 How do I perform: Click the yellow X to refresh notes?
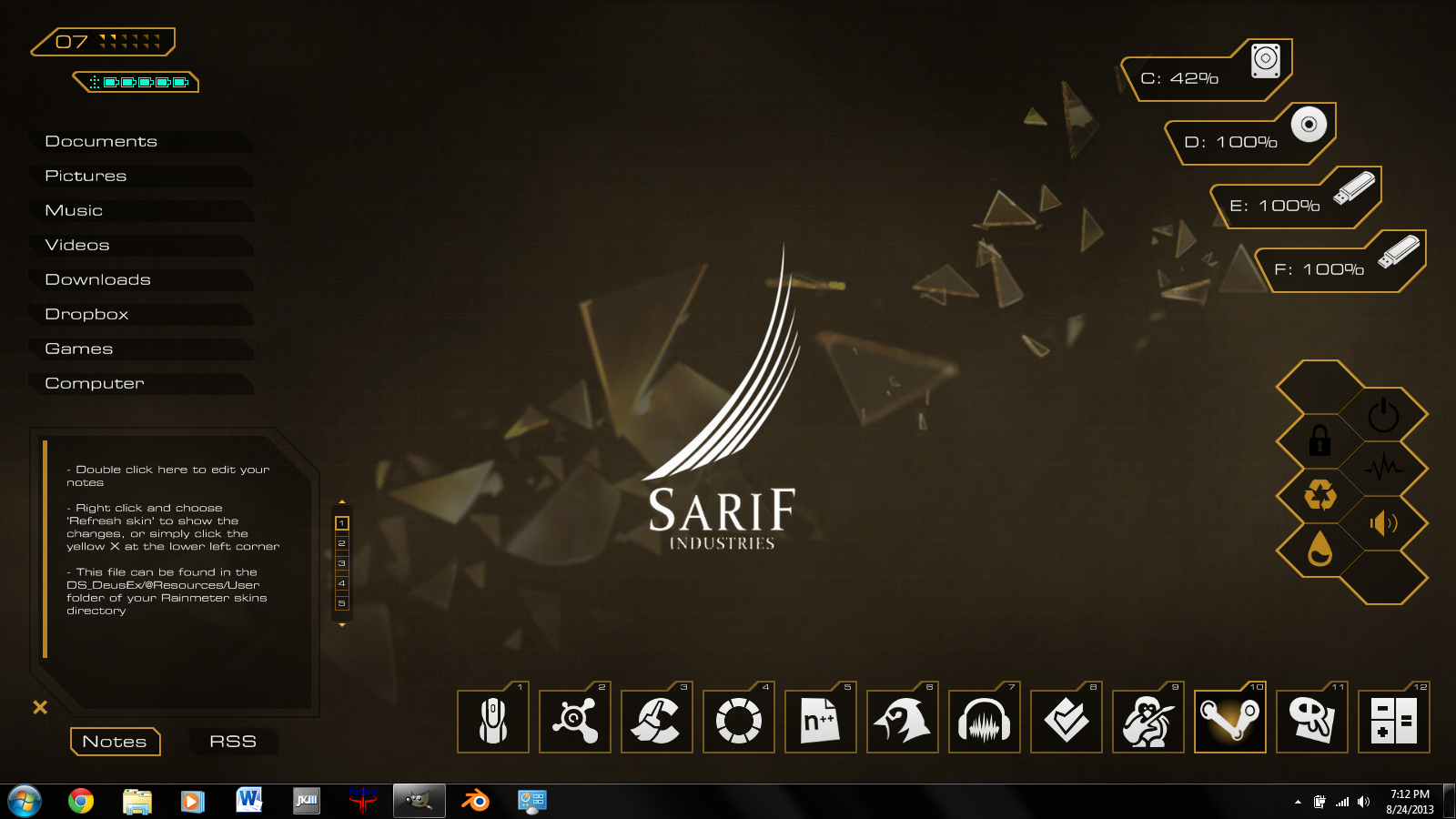(40, 707)
